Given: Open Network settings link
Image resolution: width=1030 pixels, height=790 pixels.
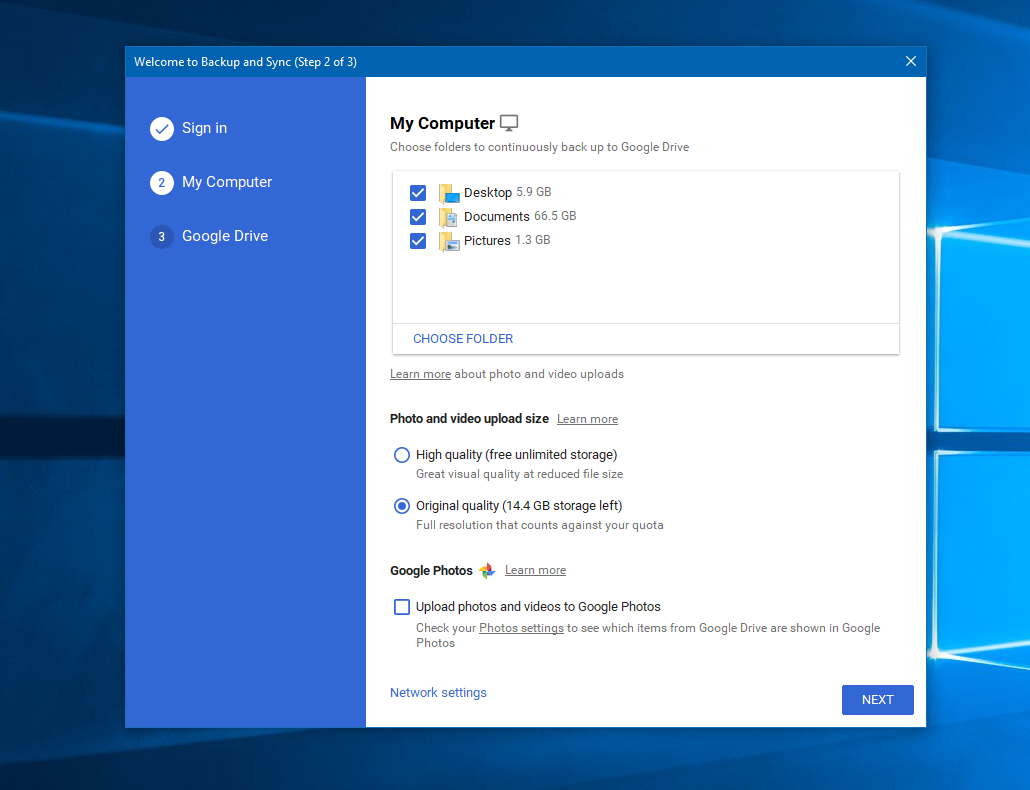Looking at the screenshot, I should click(x=438, y=693).
